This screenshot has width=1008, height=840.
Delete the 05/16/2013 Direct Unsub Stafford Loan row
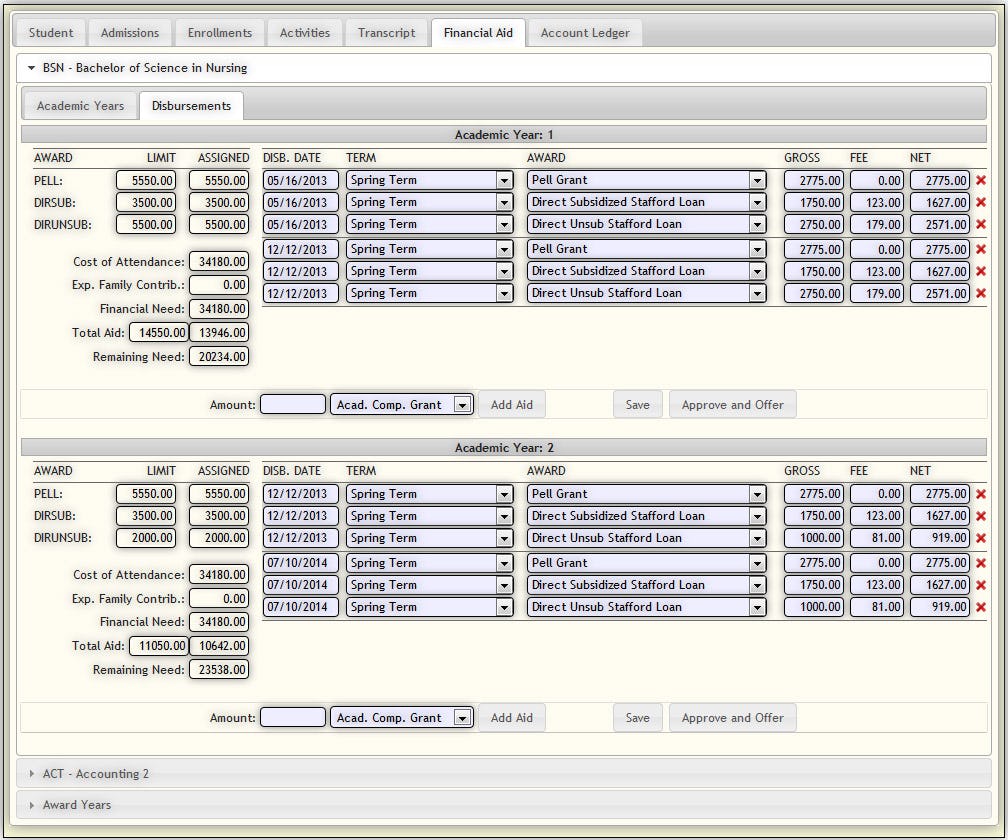coord(980,225)
